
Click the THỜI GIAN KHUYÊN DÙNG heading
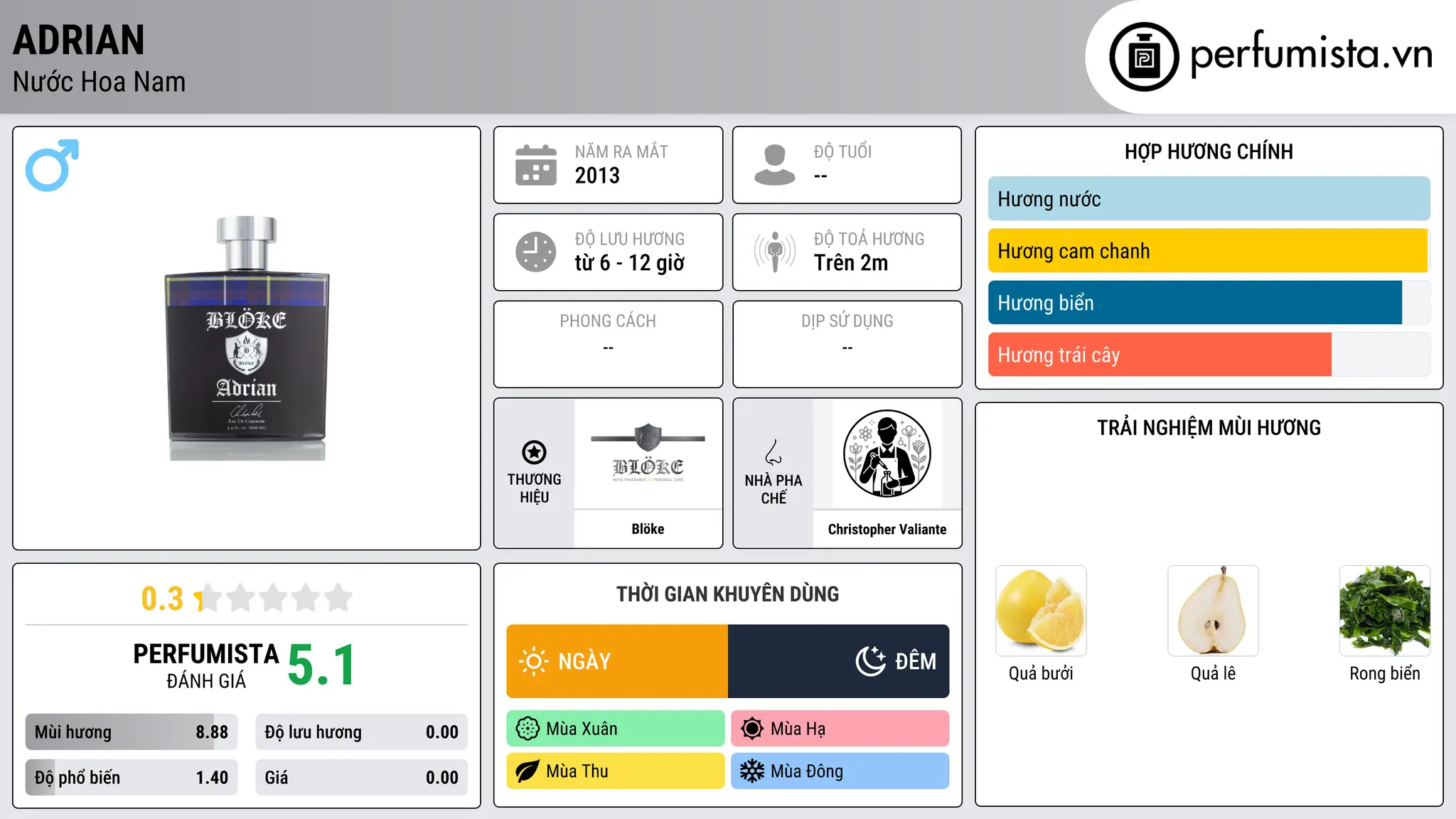coord(728,594)
